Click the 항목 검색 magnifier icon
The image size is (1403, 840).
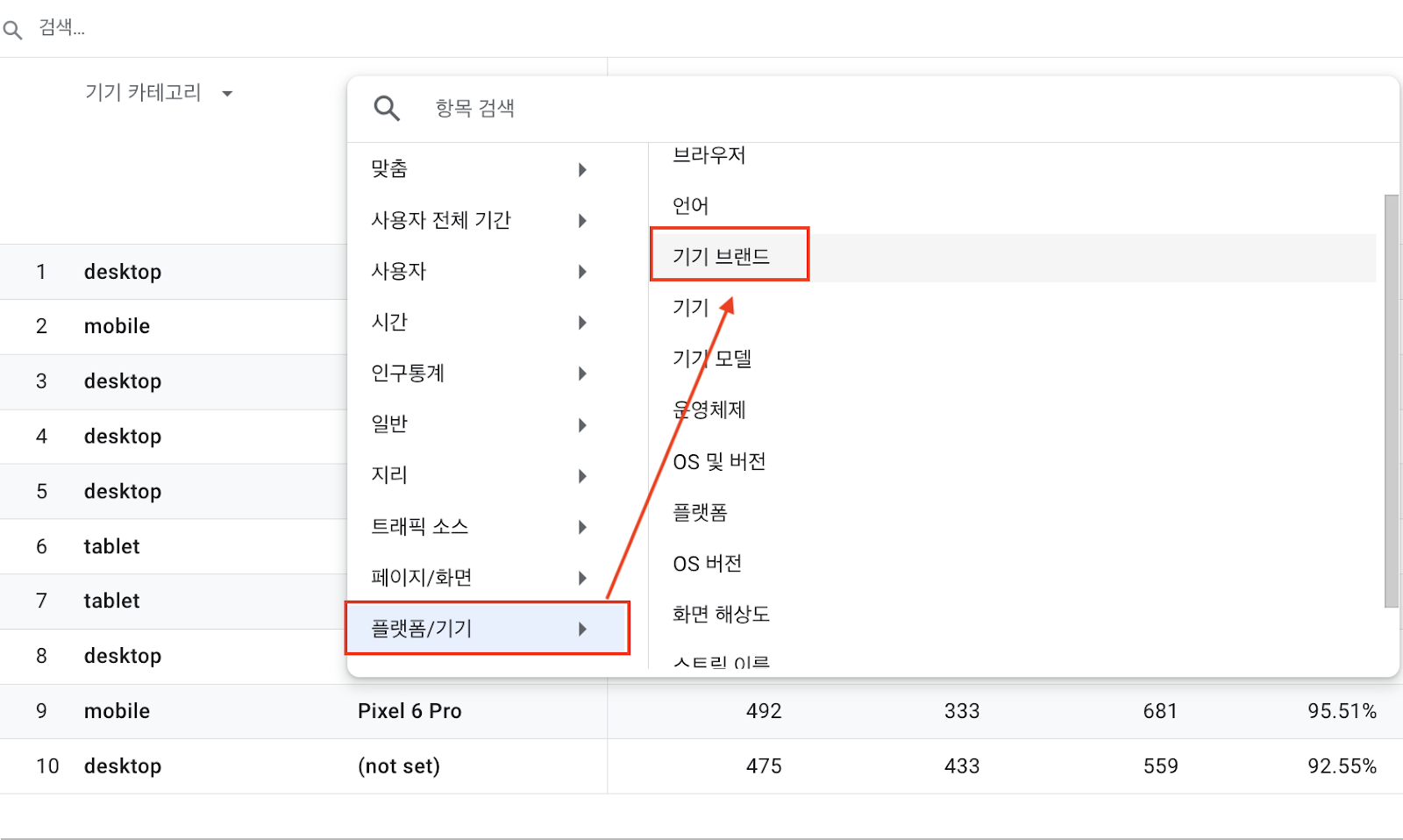click(387, 108)
